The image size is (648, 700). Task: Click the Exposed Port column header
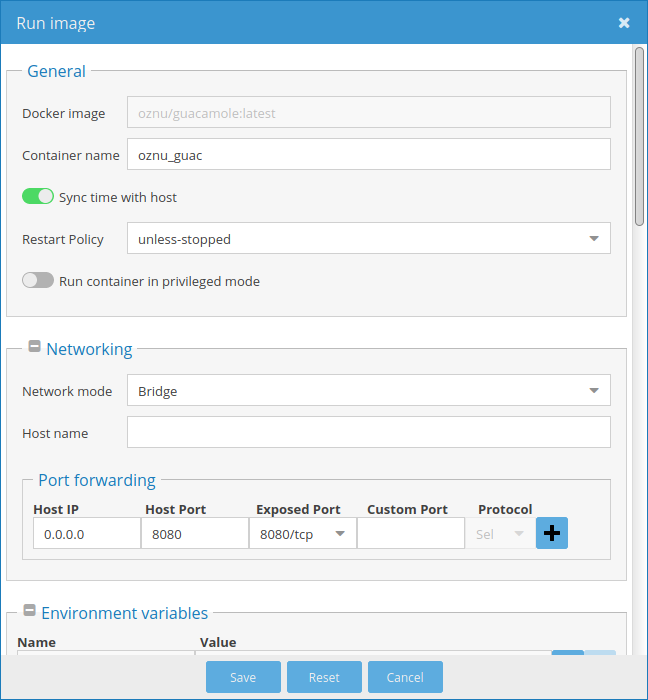[x=298, y=509]
